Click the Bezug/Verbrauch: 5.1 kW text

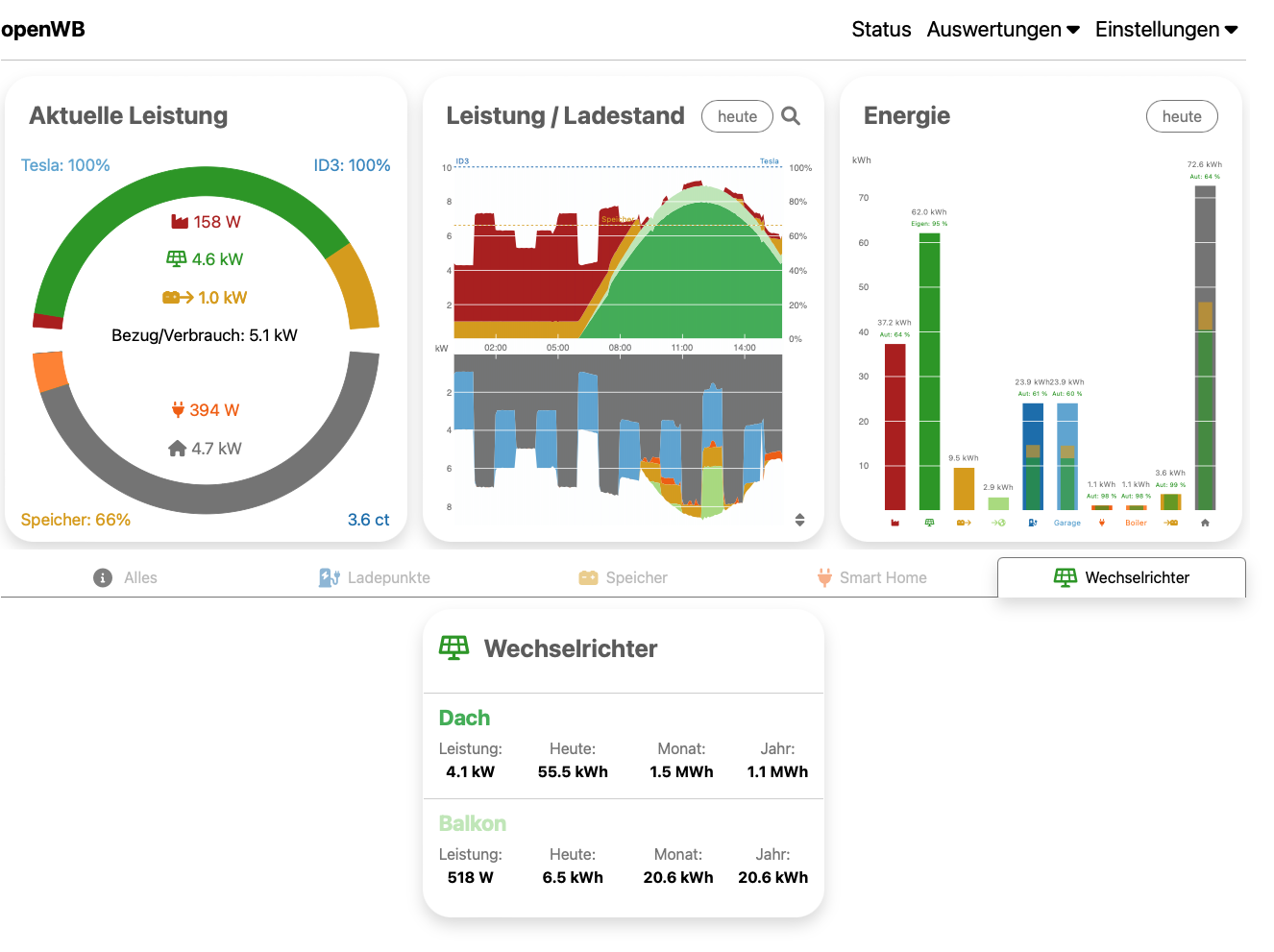[205, 335]
